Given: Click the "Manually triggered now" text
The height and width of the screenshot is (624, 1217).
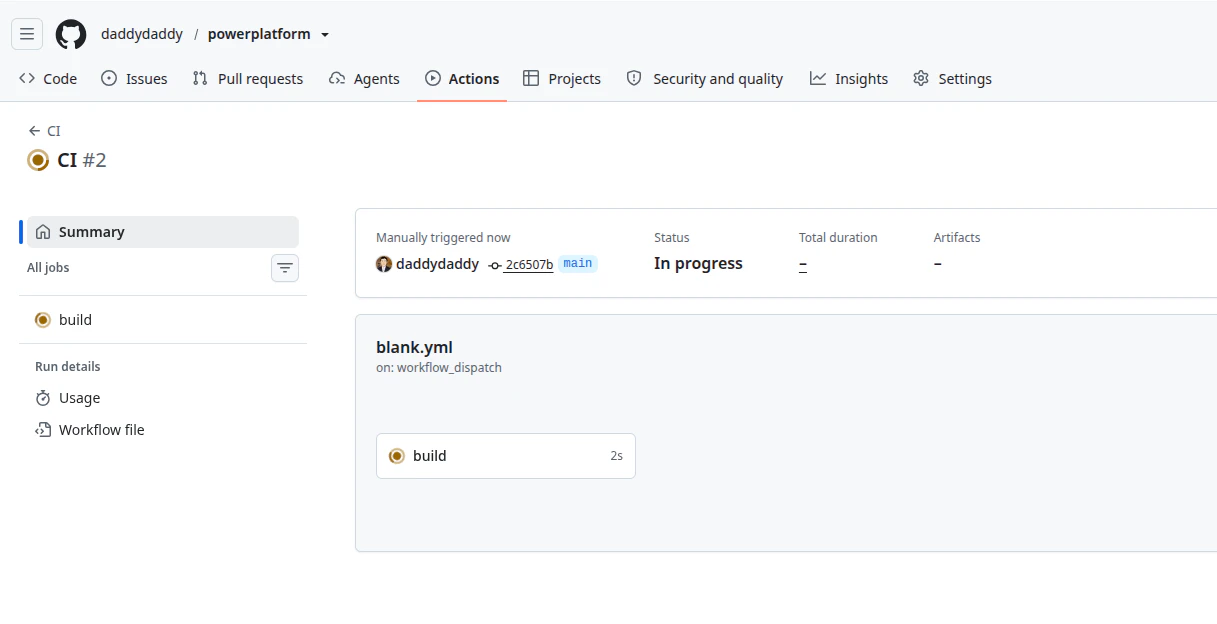Looking at the screenshot, I should point(443,238).
